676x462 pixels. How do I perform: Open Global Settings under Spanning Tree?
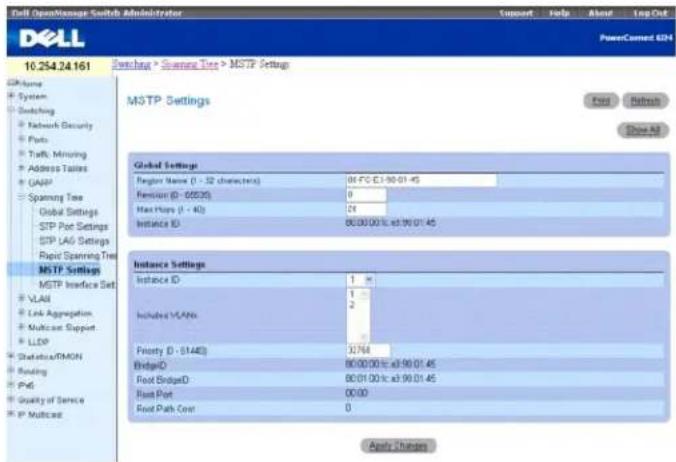(69, 212)
